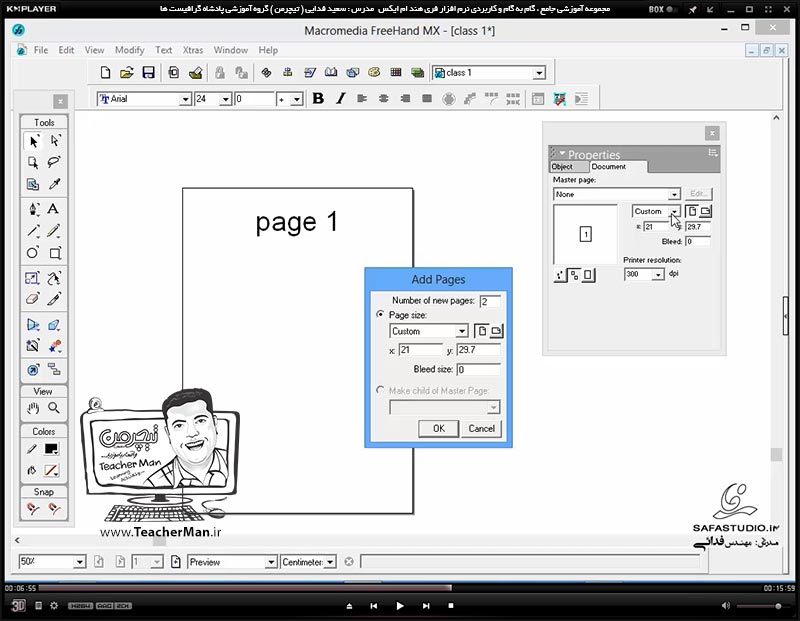This screenshot has width=800, height=621.
Task: Select the Pencil tool
Action: coord(54,231)
